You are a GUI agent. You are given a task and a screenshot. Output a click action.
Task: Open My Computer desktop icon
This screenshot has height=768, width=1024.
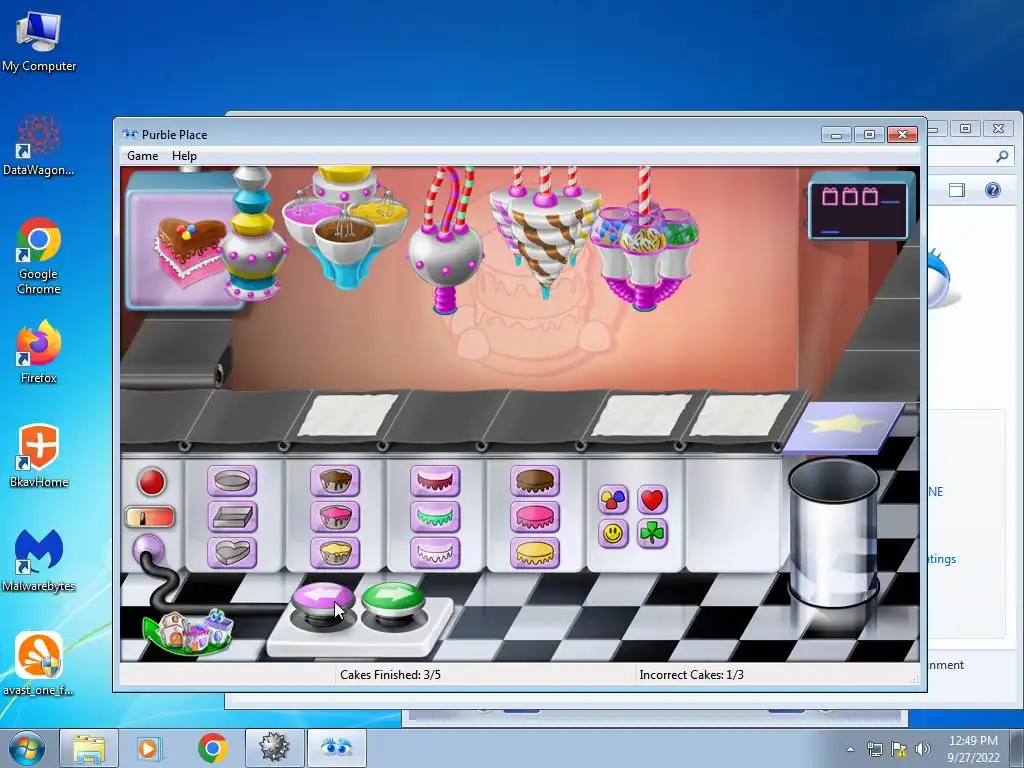pyautogui.click(x=39, y=41)
